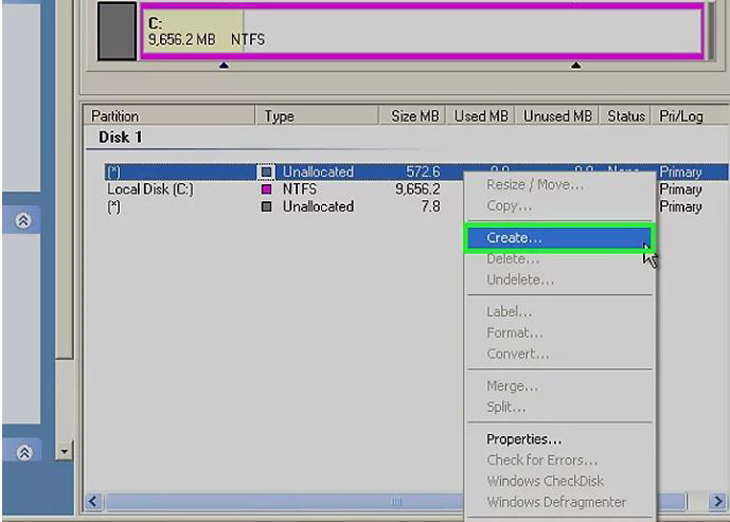Click the left triangle marker under the disk map
This screenshot has height=522, width=730.
[x=224, y=65]
